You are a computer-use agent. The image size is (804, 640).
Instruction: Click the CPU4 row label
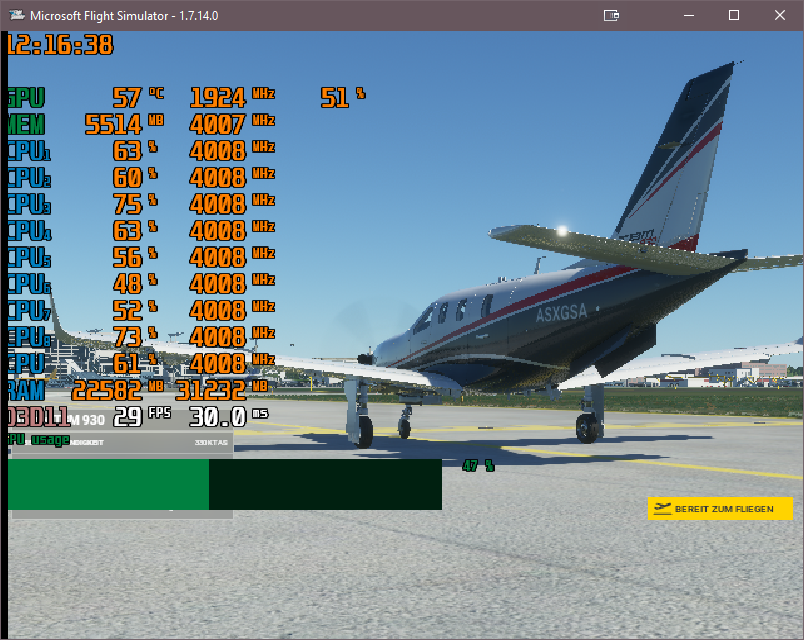pyautogui.click(x=29, y=231)
